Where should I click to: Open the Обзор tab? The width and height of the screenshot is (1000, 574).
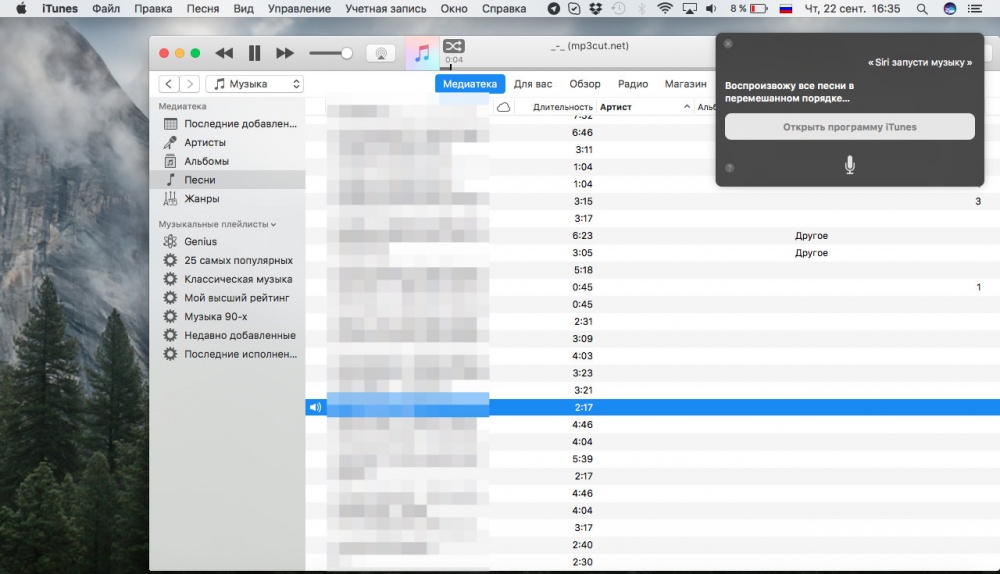(585, 84)
